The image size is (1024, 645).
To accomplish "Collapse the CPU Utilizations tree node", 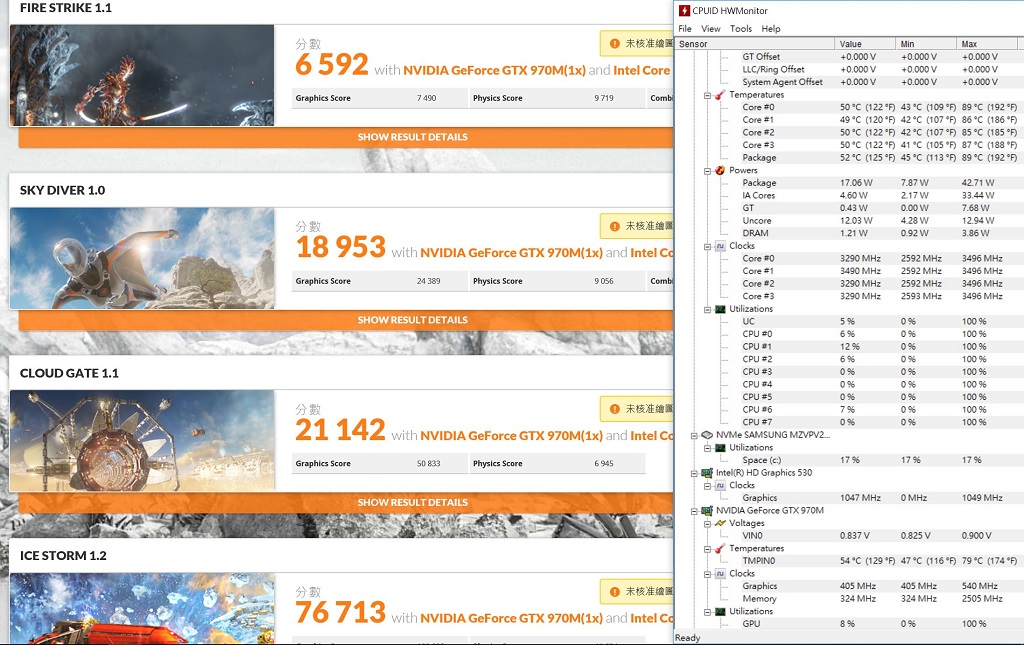I will 707,309.
